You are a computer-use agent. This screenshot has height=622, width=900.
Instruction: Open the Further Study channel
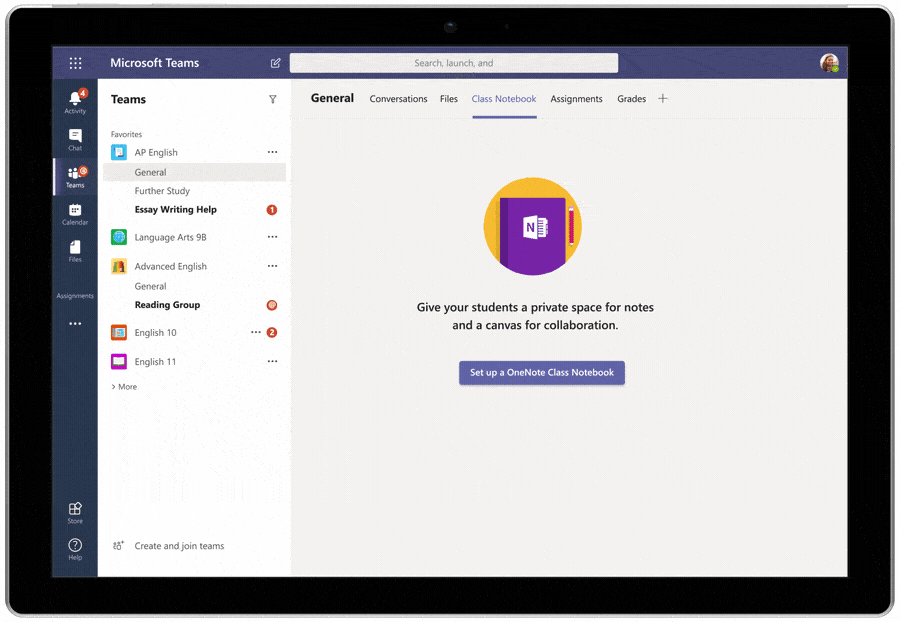click(162, 191)
